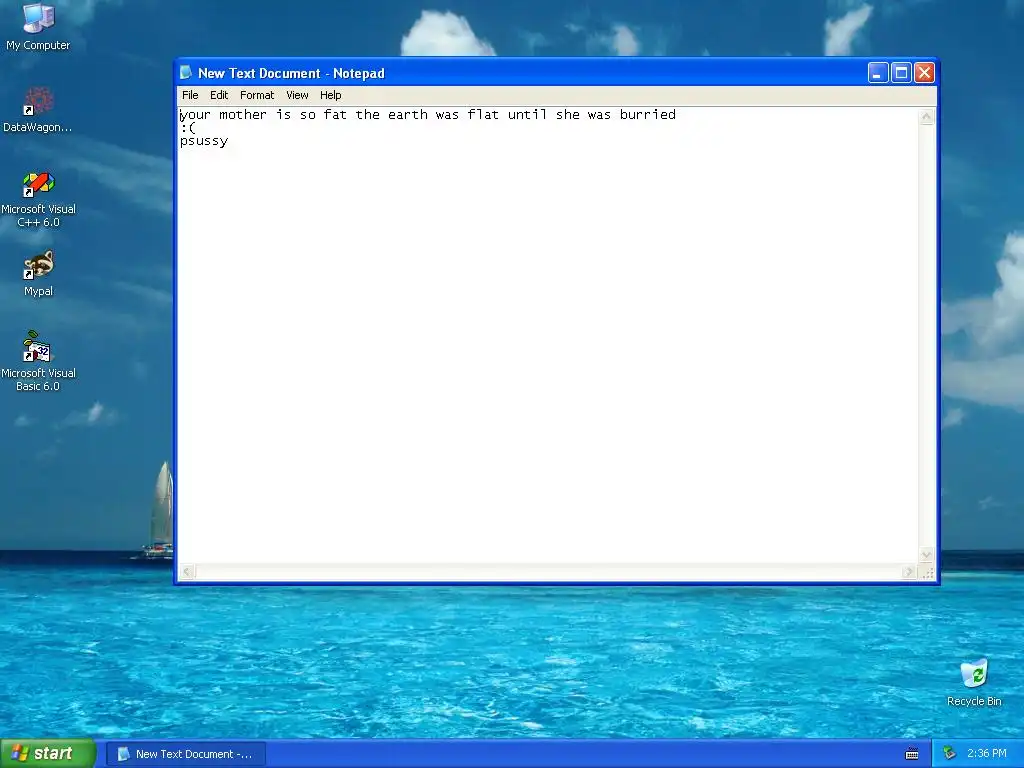
Task: Select Microsoft Visual C++ 6.0 shortcut
Action: pos(38,200)
